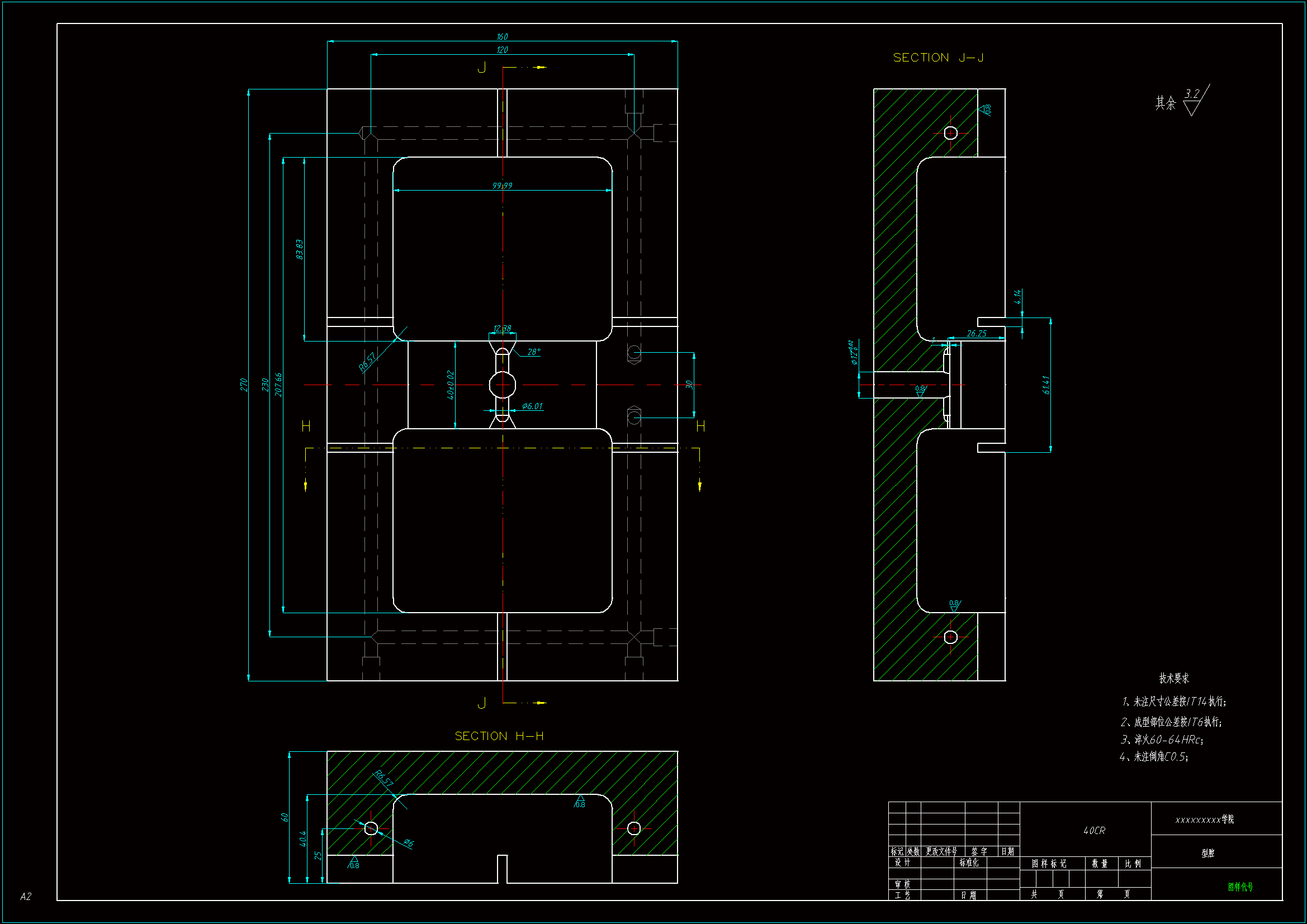Screen dimensions: 1307x924
Task: Select the 160 overall width dimension text
Action: [x=502, y=36]
